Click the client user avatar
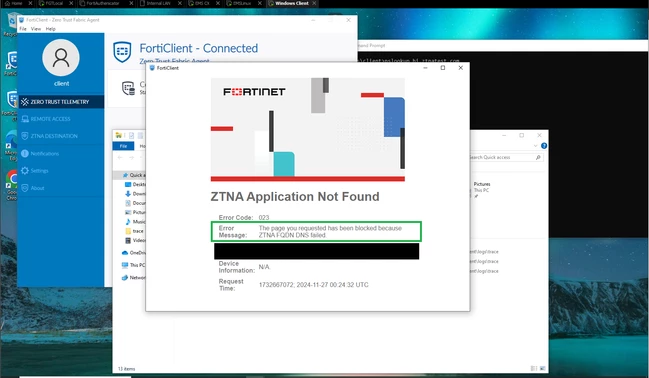This screenshot has width=649, height=378. coord(61,58)
